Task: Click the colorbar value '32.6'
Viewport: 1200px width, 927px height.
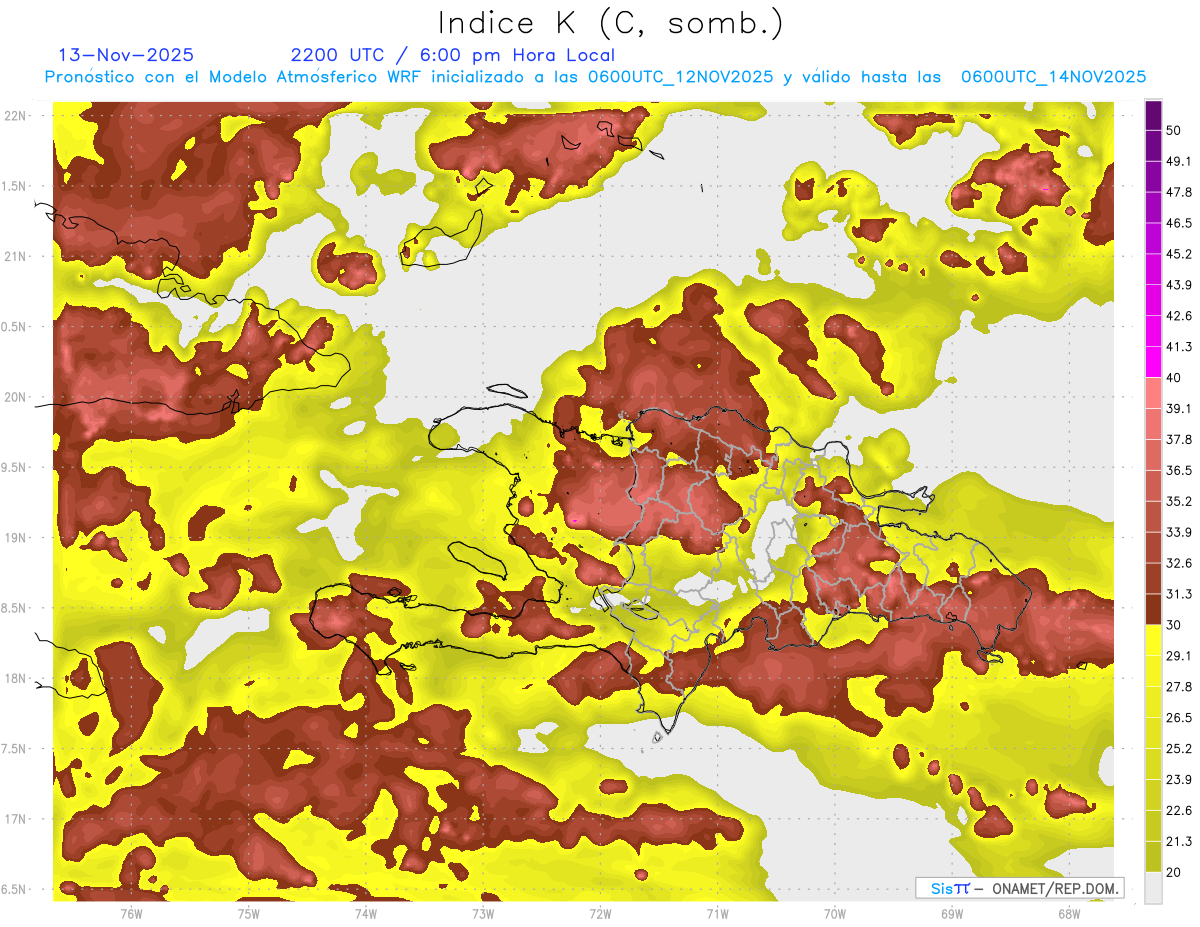Action: 1179,563
